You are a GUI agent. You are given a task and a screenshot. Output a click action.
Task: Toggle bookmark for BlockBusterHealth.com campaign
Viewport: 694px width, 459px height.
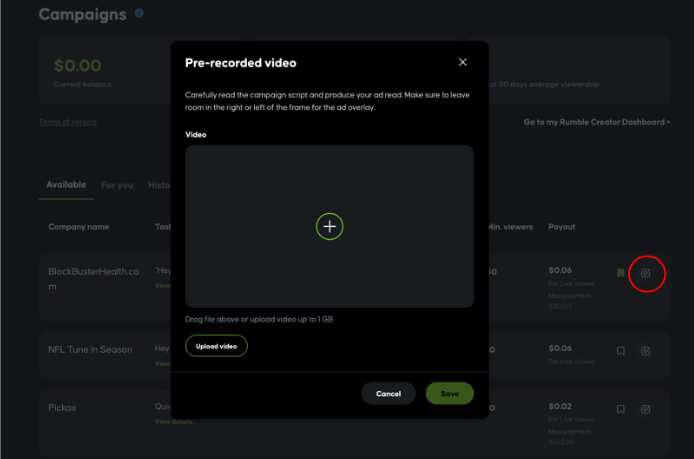point(621,272)
